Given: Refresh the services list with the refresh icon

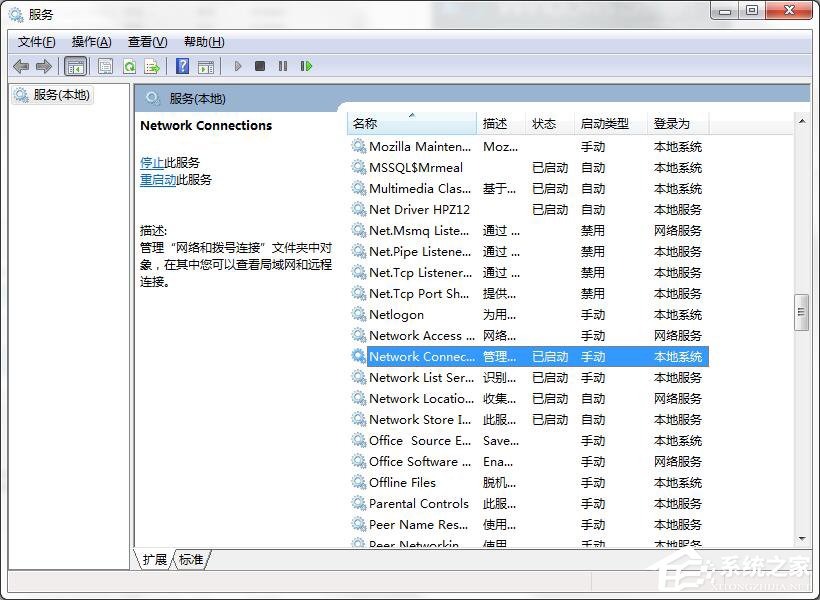Looking at the screenshot, I should point(129,66).
